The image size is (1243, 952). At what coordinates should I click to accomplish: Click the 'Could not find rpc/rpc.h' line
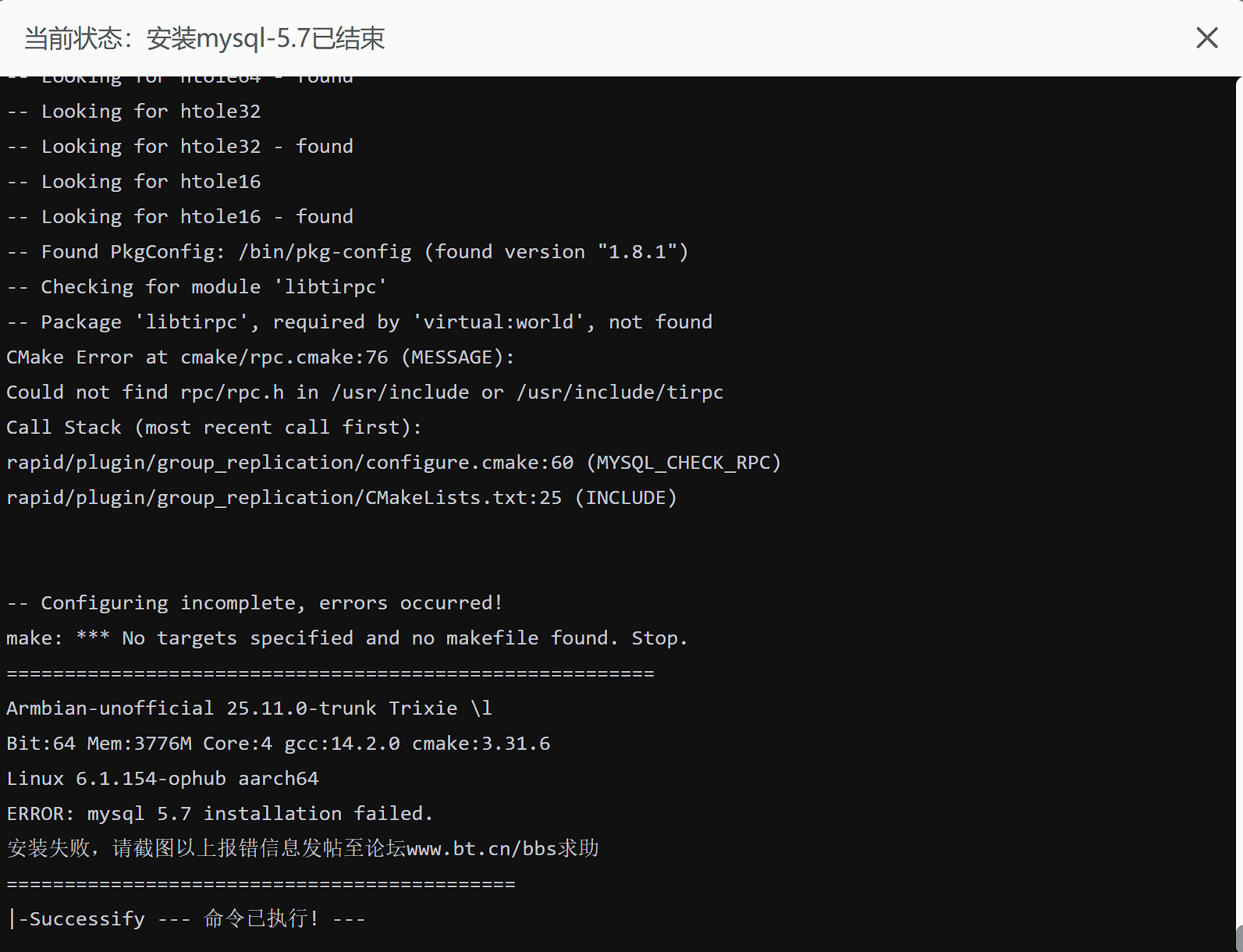click(x=364, y=393)
